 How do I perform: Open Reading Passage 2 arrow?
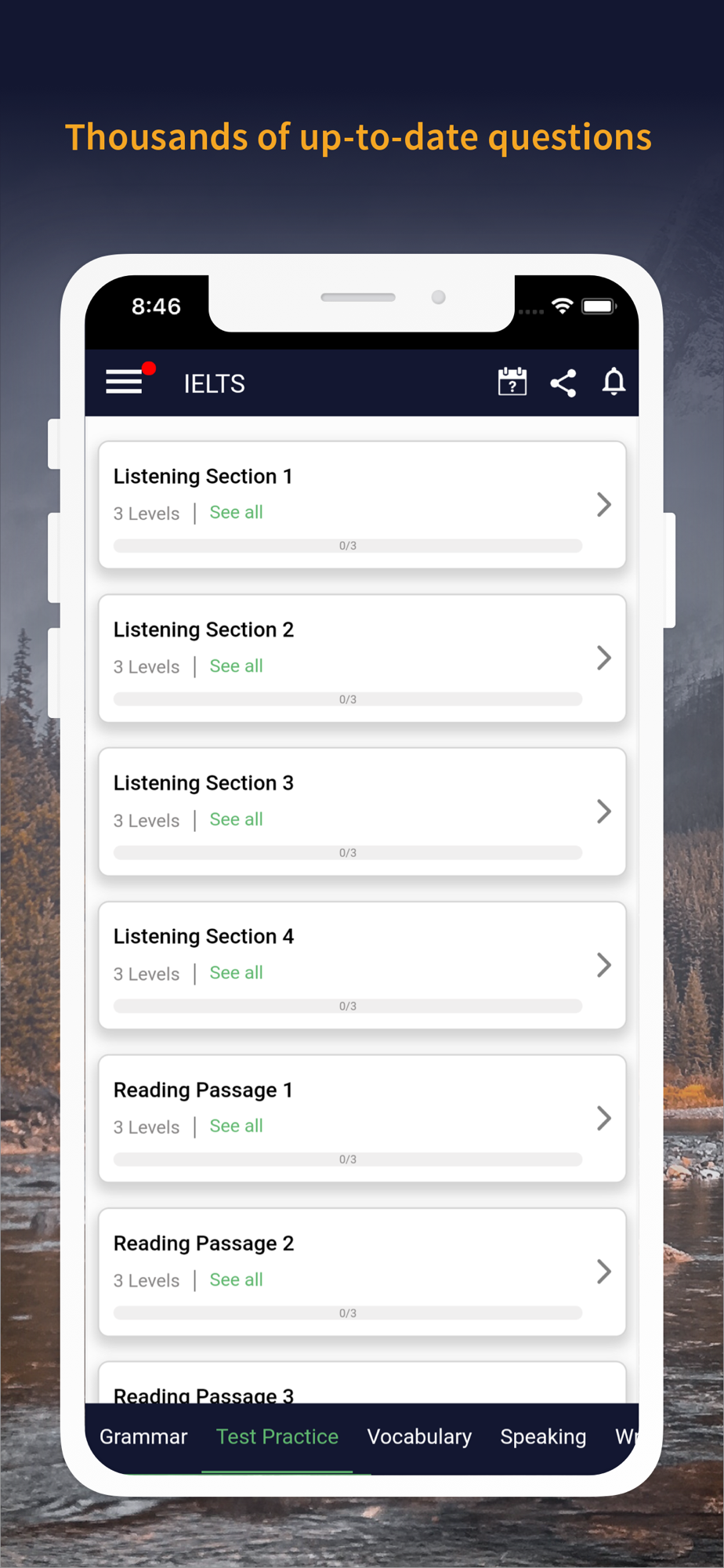point(603,1272)
